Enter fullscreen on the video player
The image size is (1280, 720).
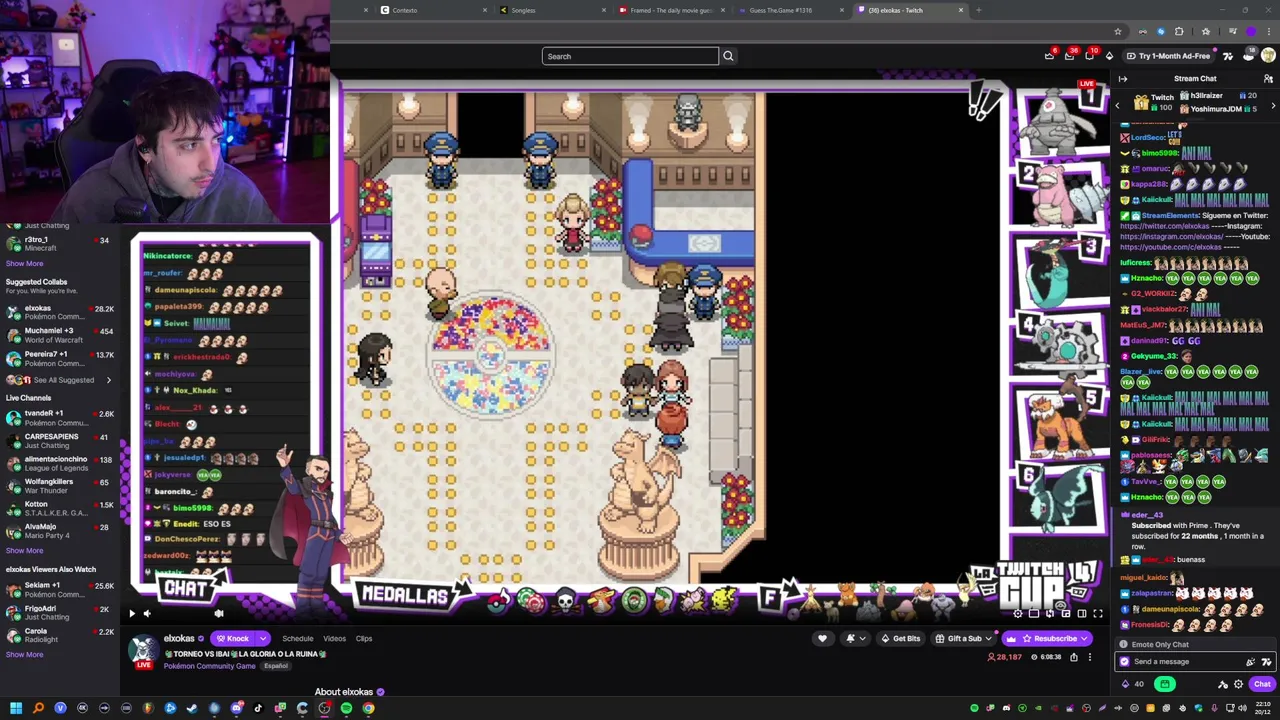click(x=1097, y=614)
